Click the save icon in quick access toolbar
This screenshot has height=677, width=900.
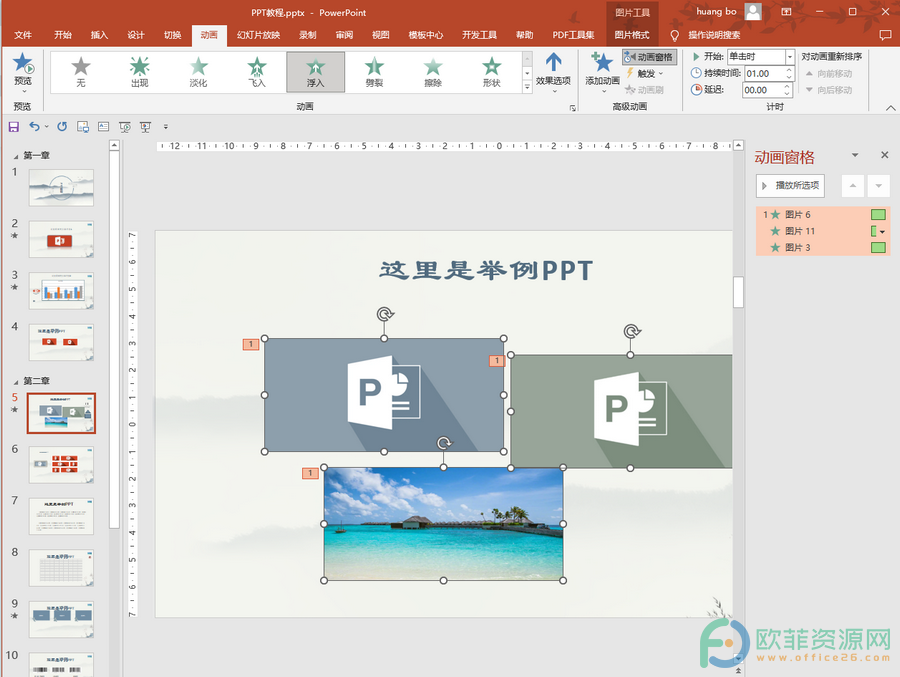(x=14, y=127)
